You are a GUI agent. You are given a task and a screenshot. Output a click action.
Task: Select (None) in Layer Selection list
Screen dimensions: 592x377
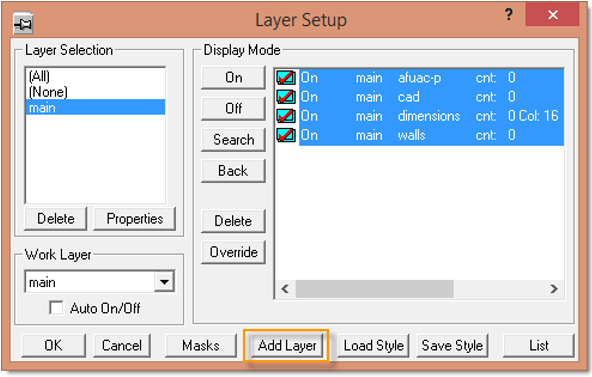coord(95,92)
